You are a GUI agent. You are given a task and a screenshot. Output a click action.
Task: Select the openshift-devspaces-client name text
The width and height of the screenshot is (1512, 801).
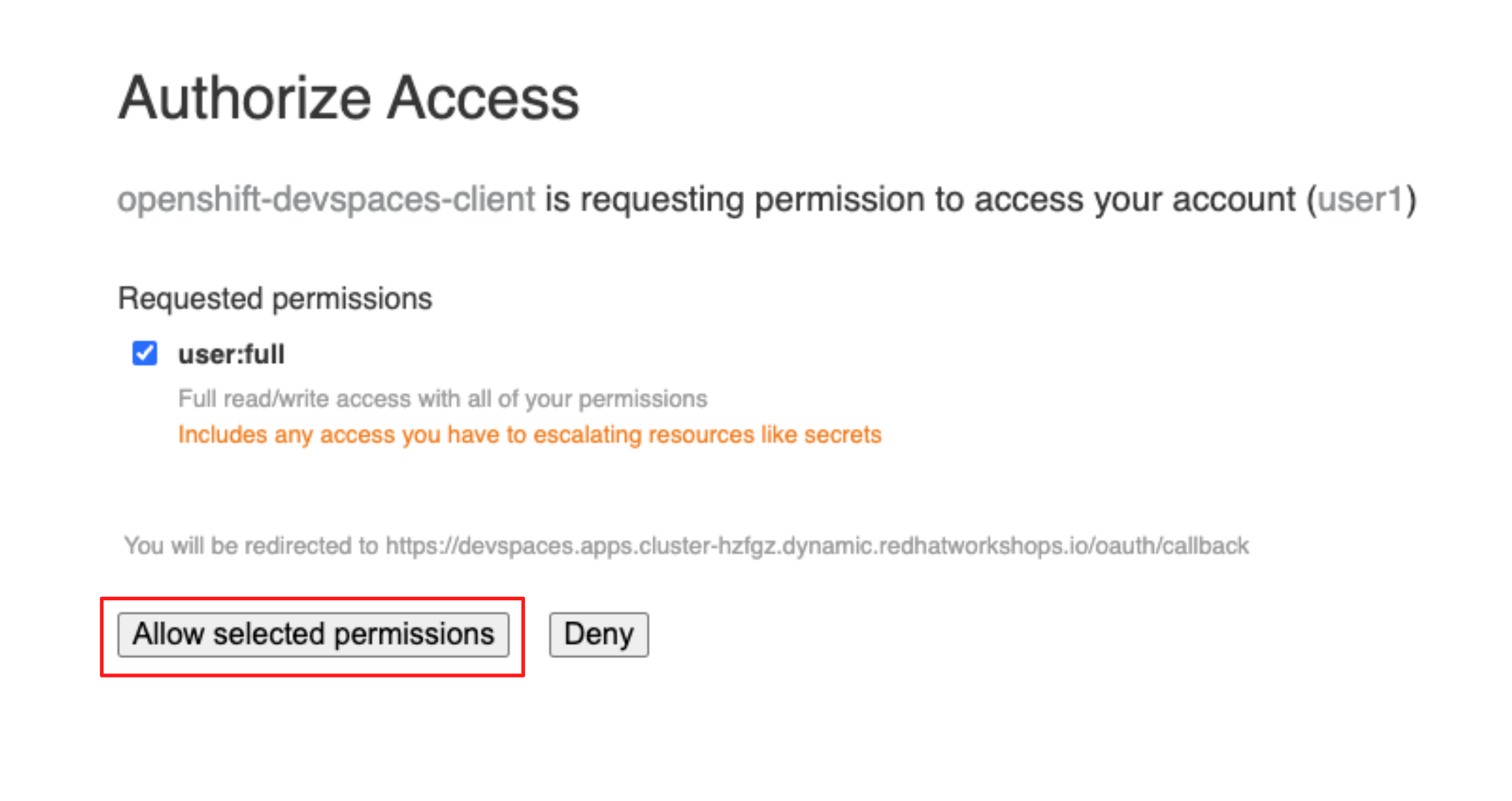click(326, 199)
